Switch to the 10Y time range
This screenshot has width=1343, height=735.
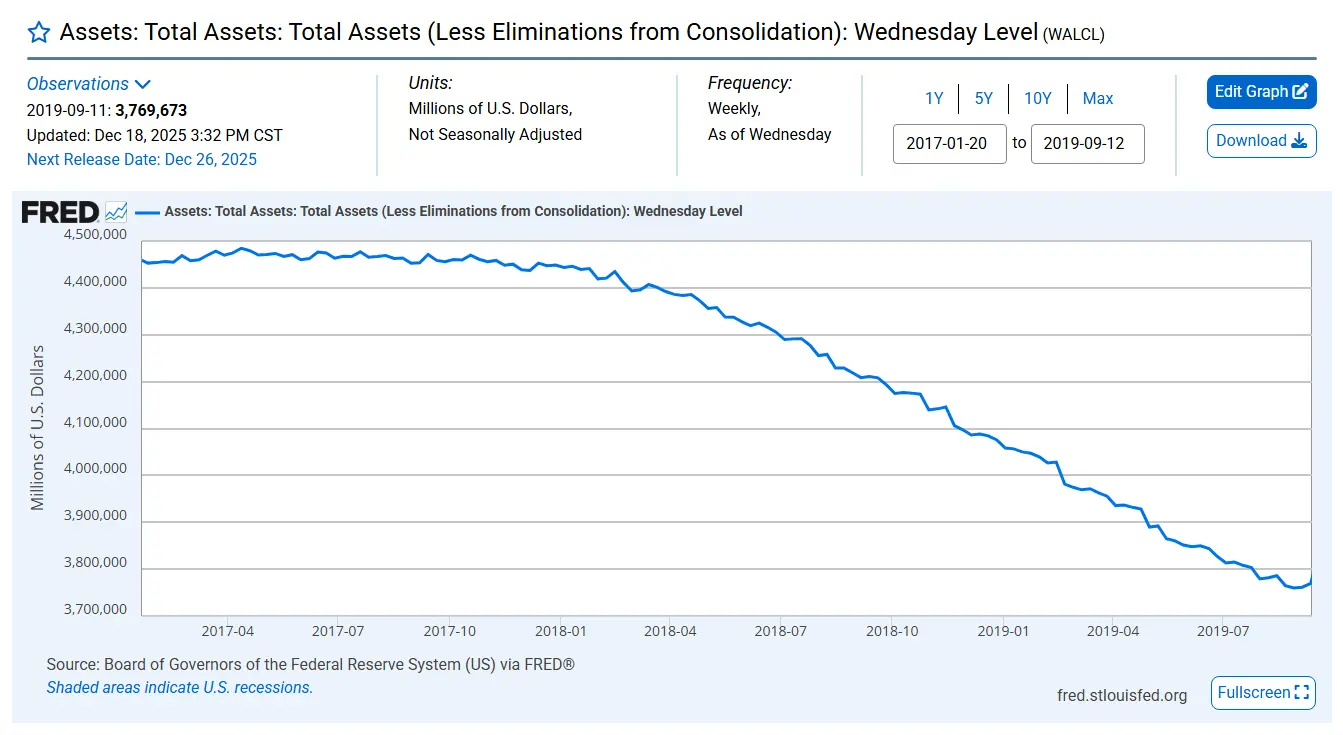(x=1037, y=98)
